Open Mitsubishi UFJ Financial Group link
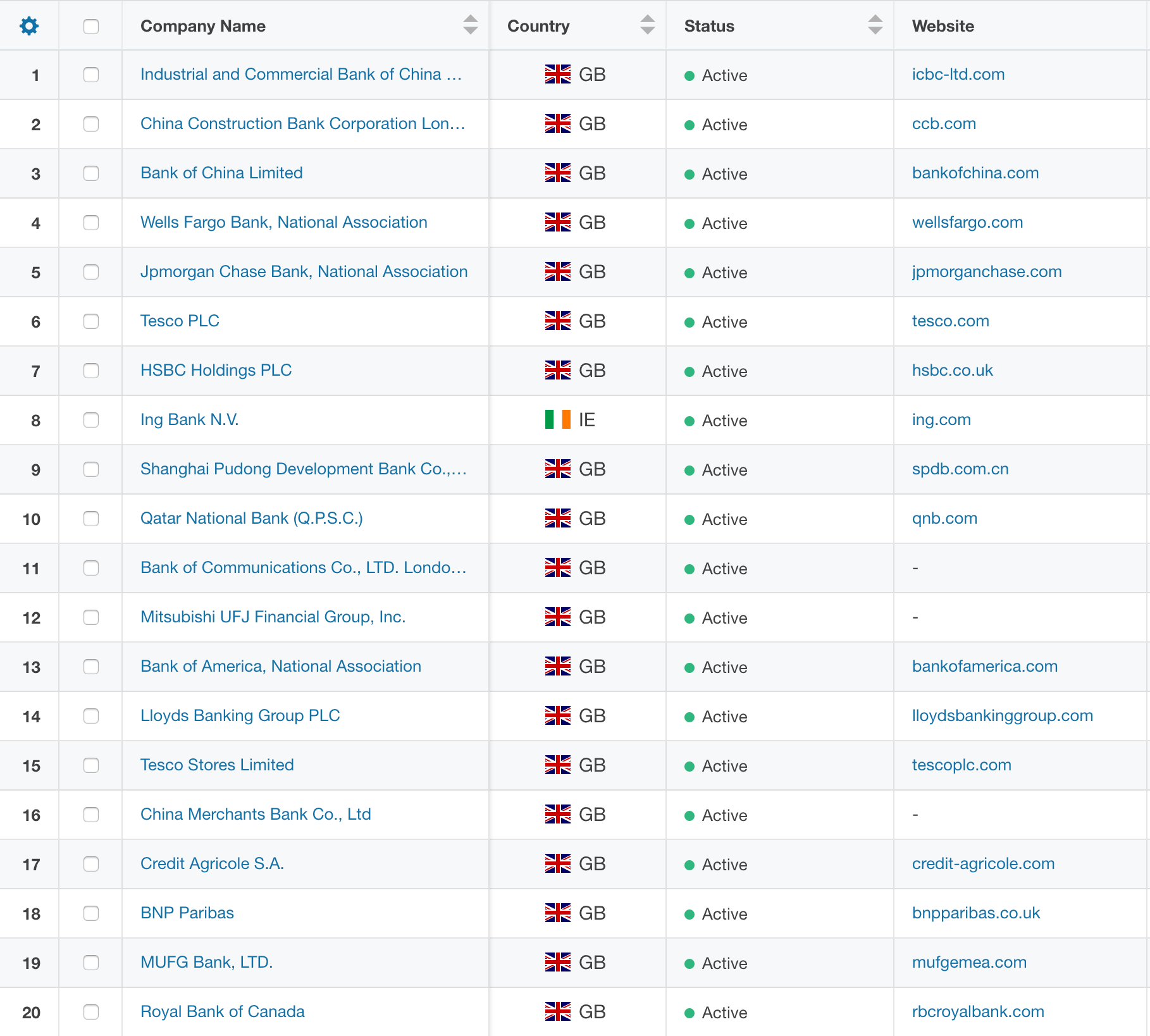1150x1036 pixels. coord(273,617)
